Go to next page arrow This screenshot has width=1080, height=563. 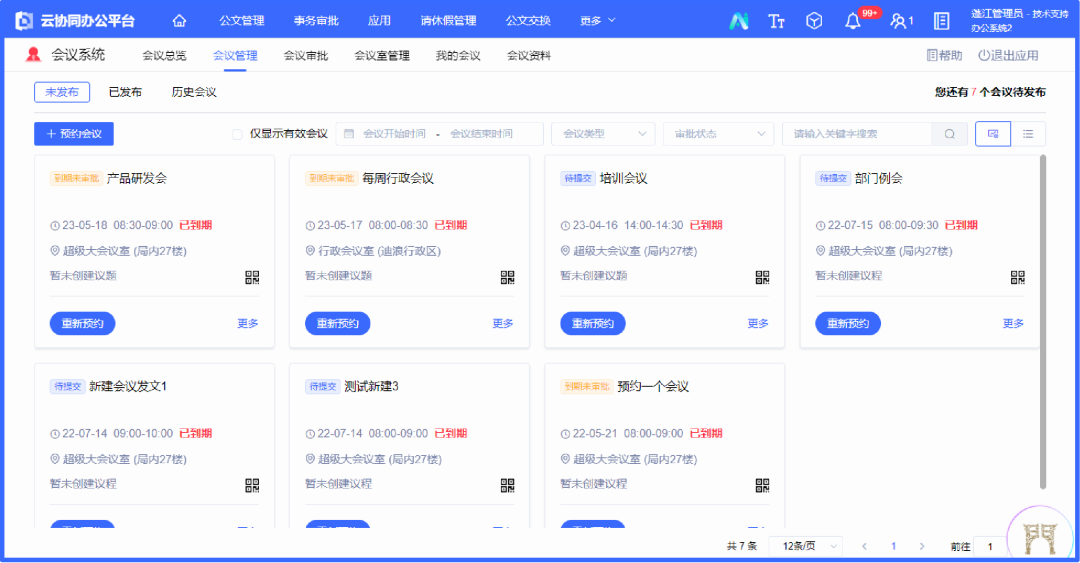pos(922,546)
